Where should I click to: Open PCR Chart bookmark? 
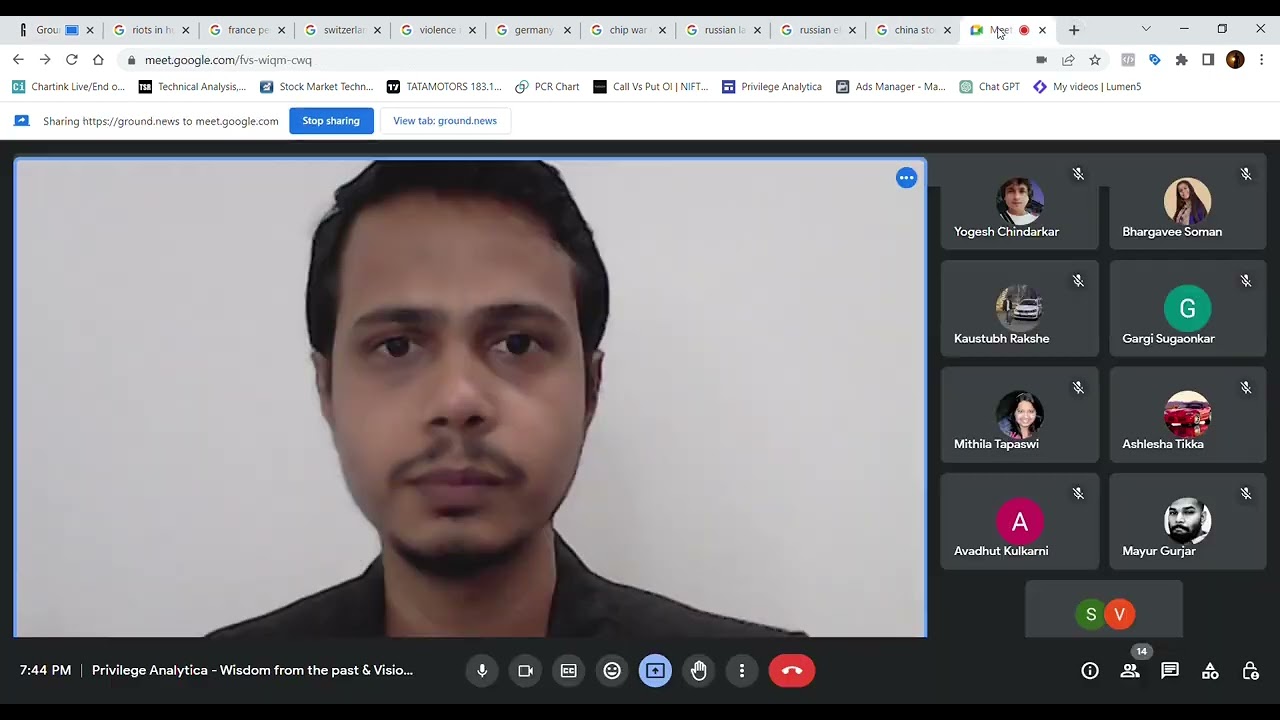tap(547, 87)
